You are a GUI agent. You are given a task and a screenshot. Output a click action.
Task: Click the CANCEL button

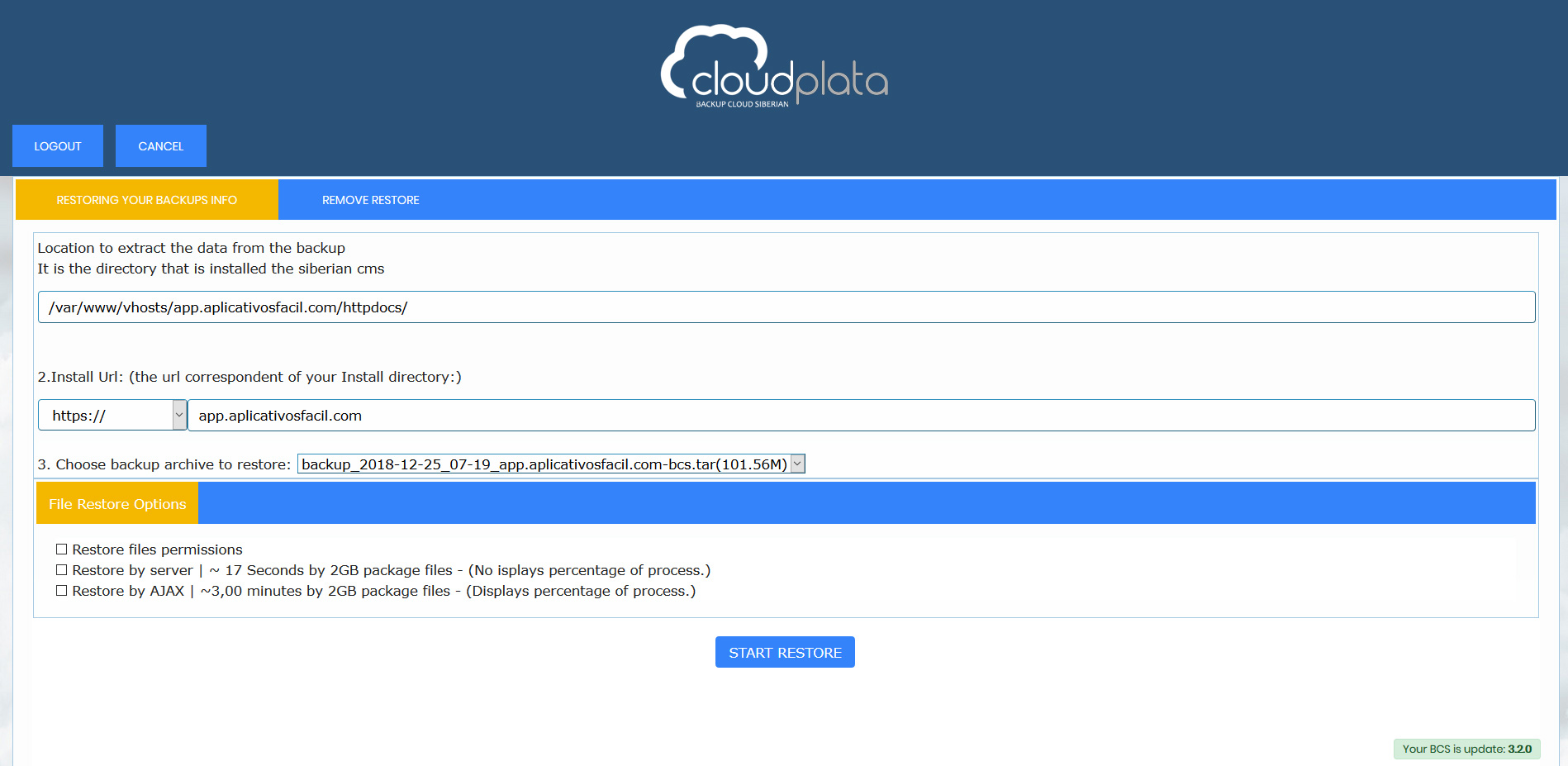click(x=161, y=146)
